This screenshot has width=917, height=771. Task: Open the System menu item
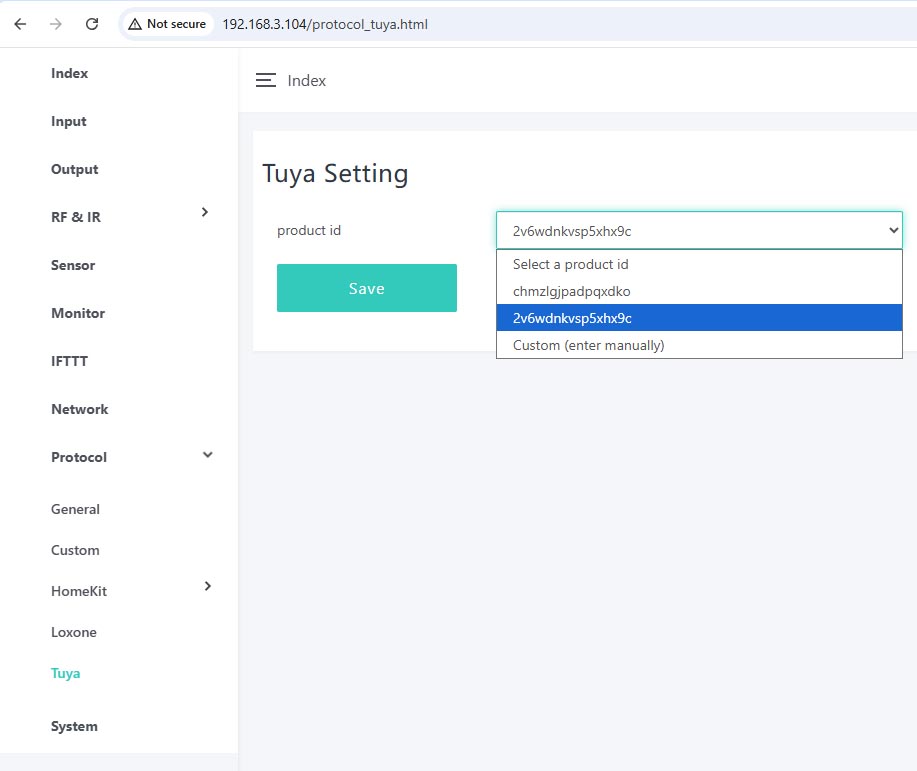tap(74, 726)
